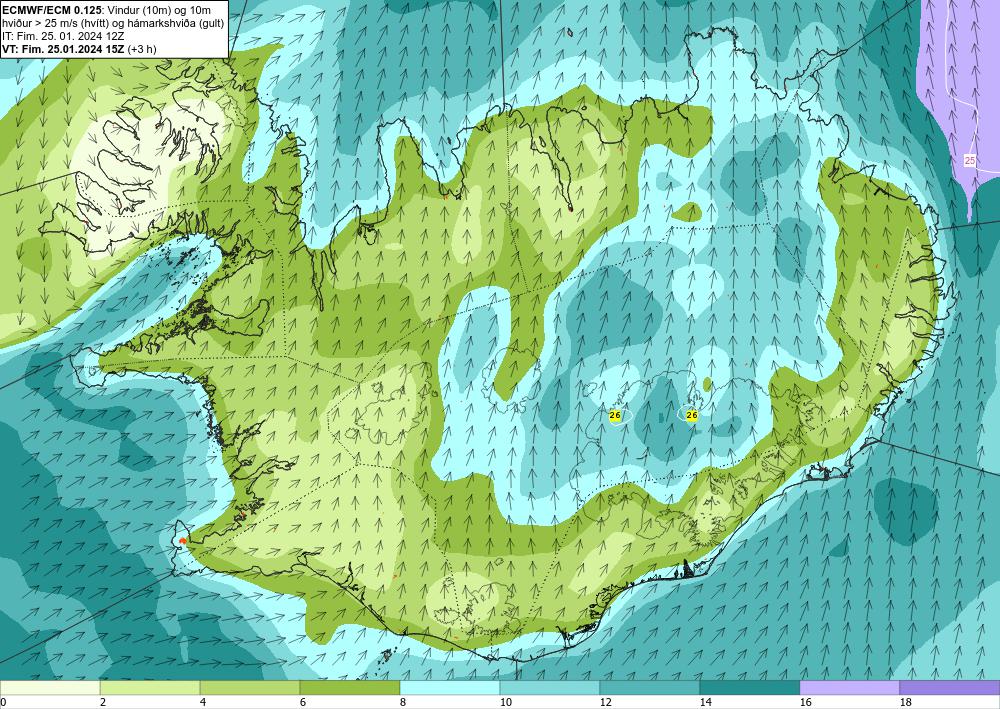Image resolution: width=1000 pixels, height=709 pixels.
Task: Click the 'VT: Fim. 25.01.2024 15Z' line
Action: [63, 49]
